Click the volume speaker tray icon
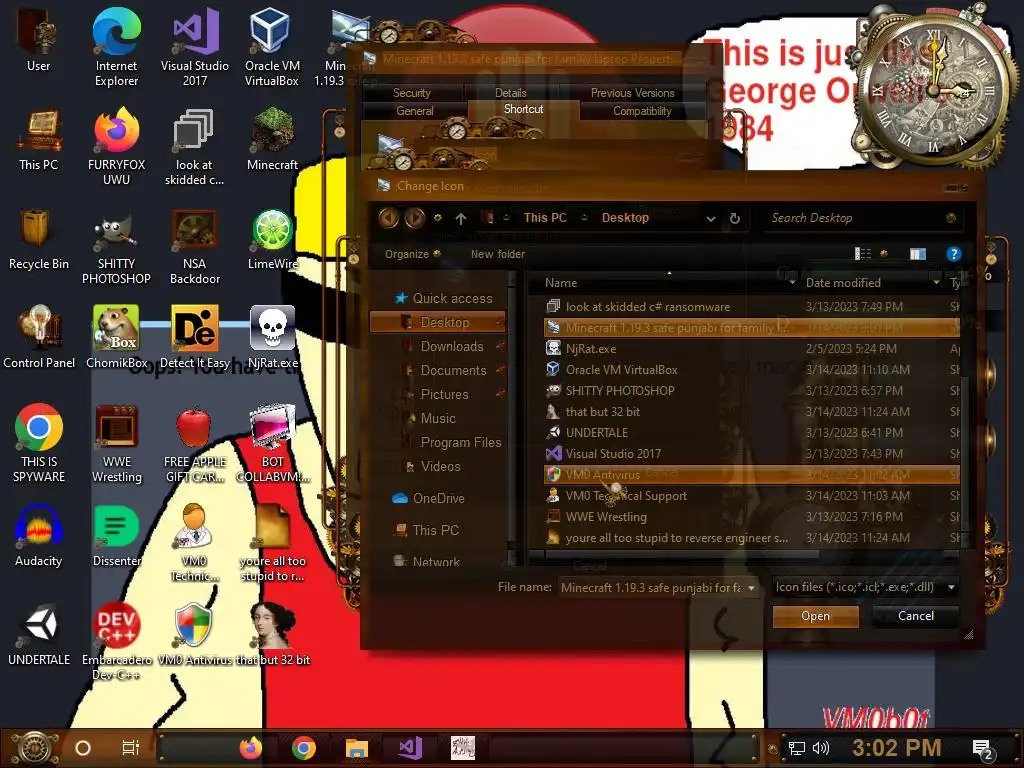Viewport: 1024px width, 768px height. point(820,748)
